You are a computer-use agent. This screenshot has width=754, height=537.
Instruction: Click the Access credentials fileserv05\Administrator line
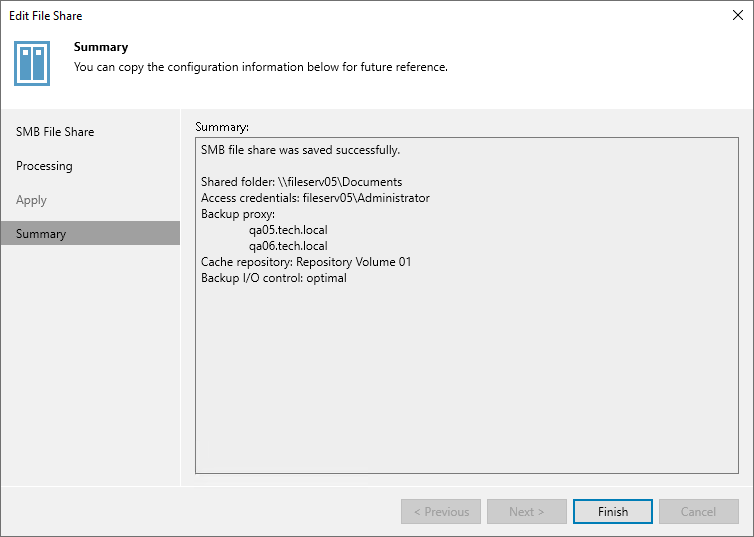pyautogui.click(x=315, y=198)
